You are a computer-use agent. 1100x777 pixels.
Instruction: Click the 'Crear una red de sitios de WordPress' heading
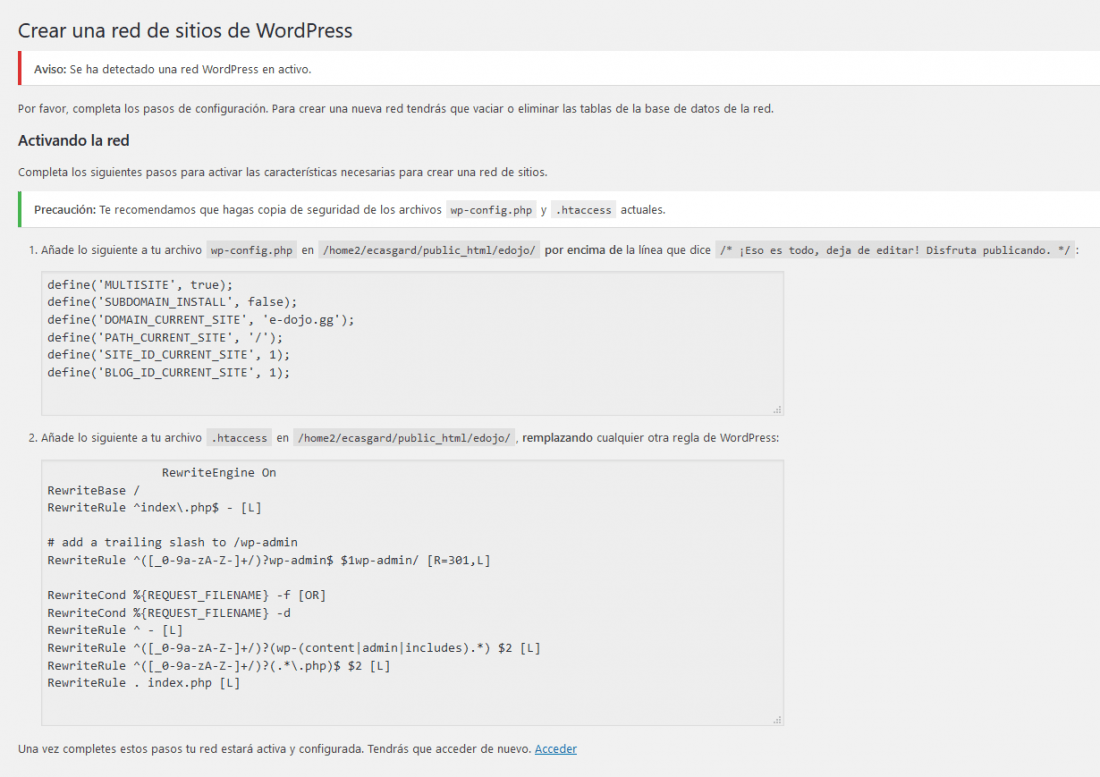tap(185, 31)
